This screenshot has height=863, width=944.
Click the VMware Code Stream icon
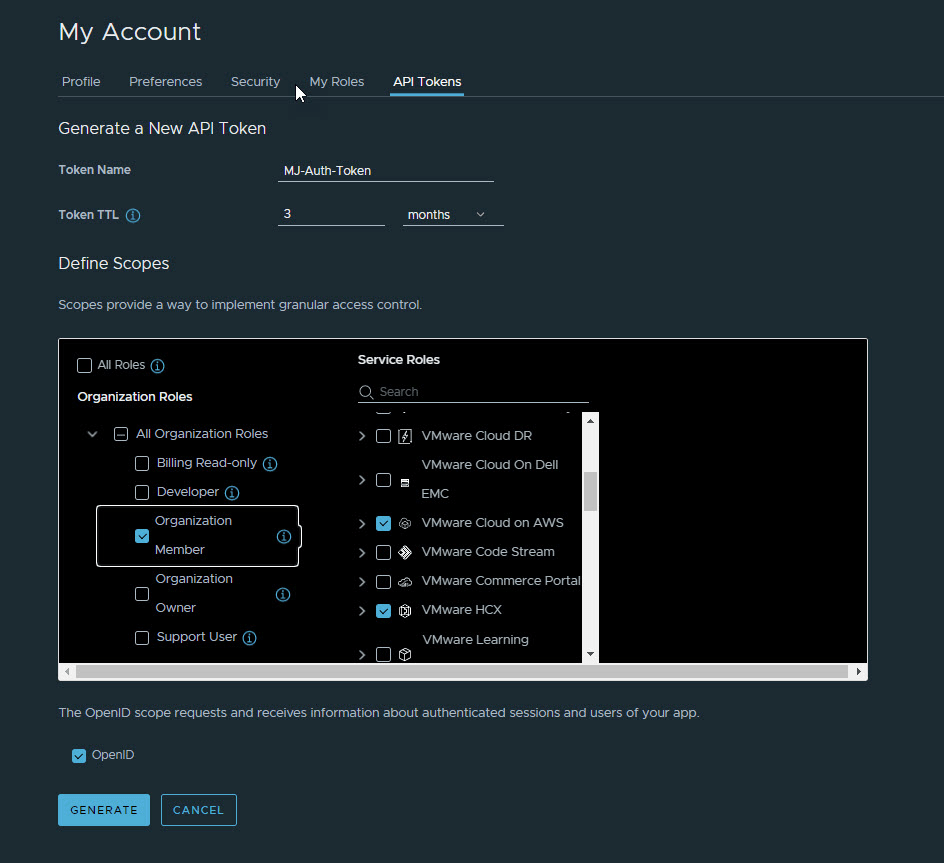(405, 552)
